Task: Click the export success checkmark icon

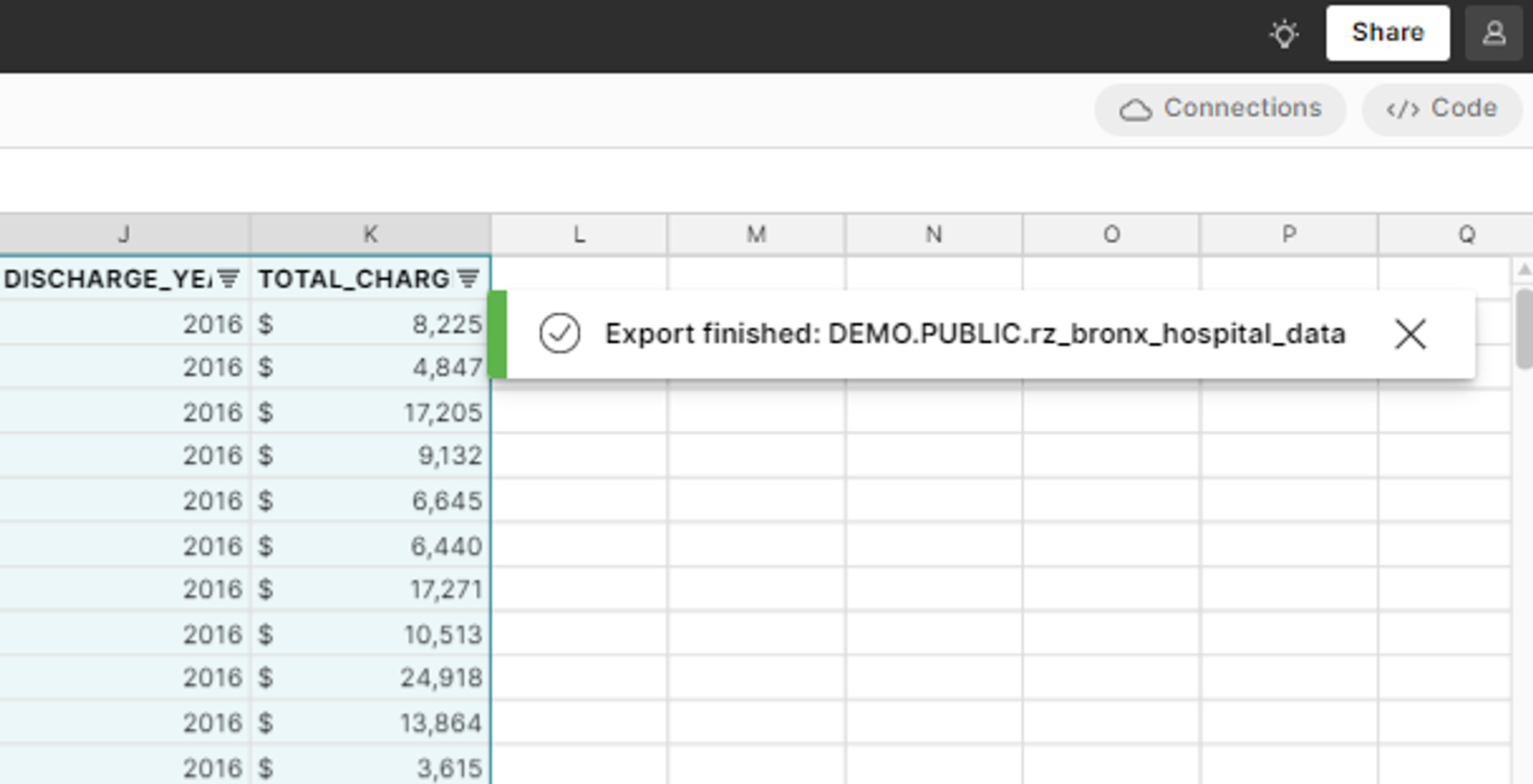Action: click(x=560, y=333)
